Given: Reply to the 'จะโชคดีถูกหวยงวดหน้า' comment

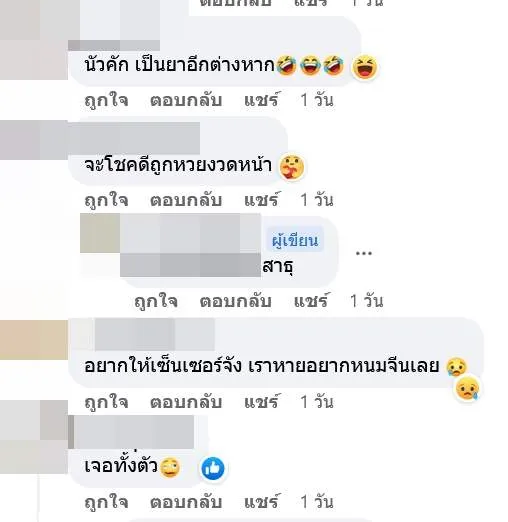Looking at the screenshot, I should point(186,200).
